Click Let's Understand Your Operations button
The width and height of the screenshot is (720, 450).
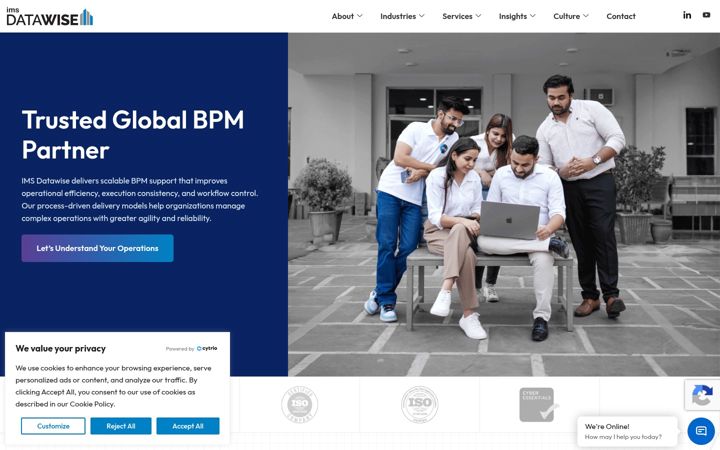(97, 248)
